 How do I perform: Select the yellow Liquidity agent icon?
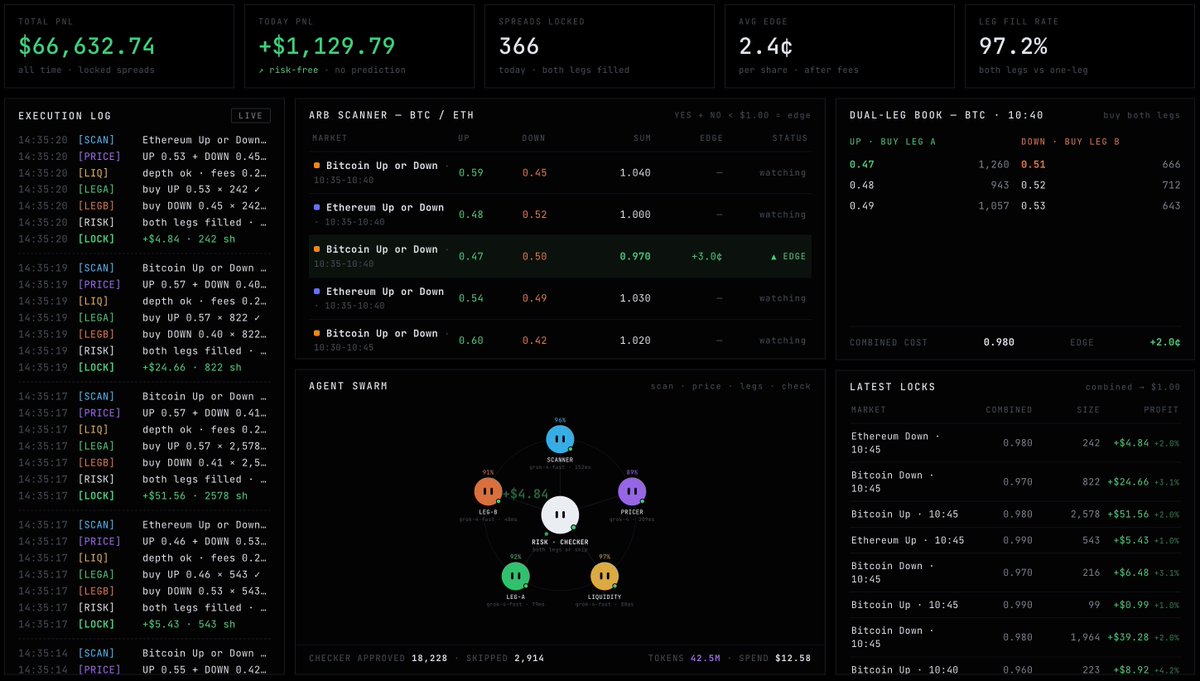[x=604, y=576]
